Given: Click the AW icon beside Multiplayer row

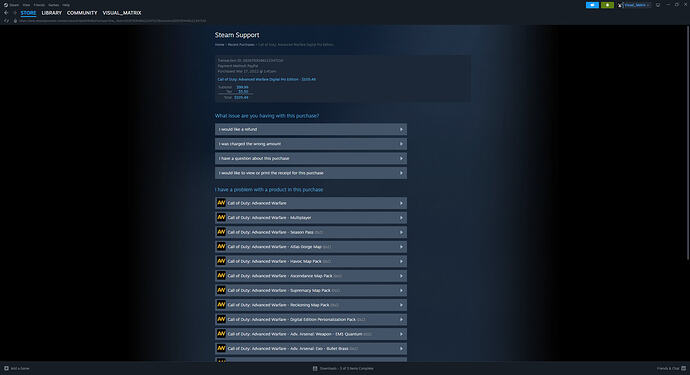Looking at the screenshot, I should (x=221, y=217).
